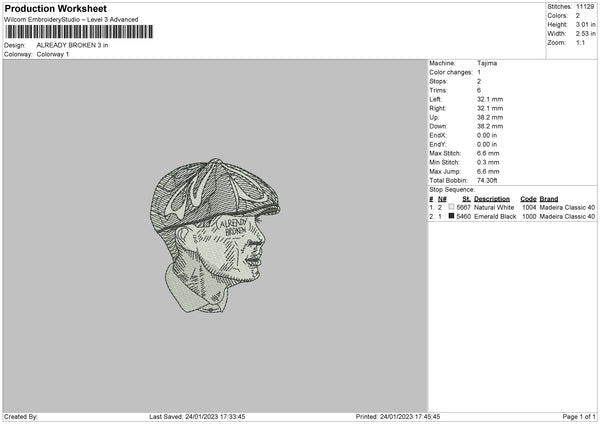The height and width of the screenshot is (424, 600).
Task: Click the Emerald Black color swatch
Action: (x=452, y=216)
